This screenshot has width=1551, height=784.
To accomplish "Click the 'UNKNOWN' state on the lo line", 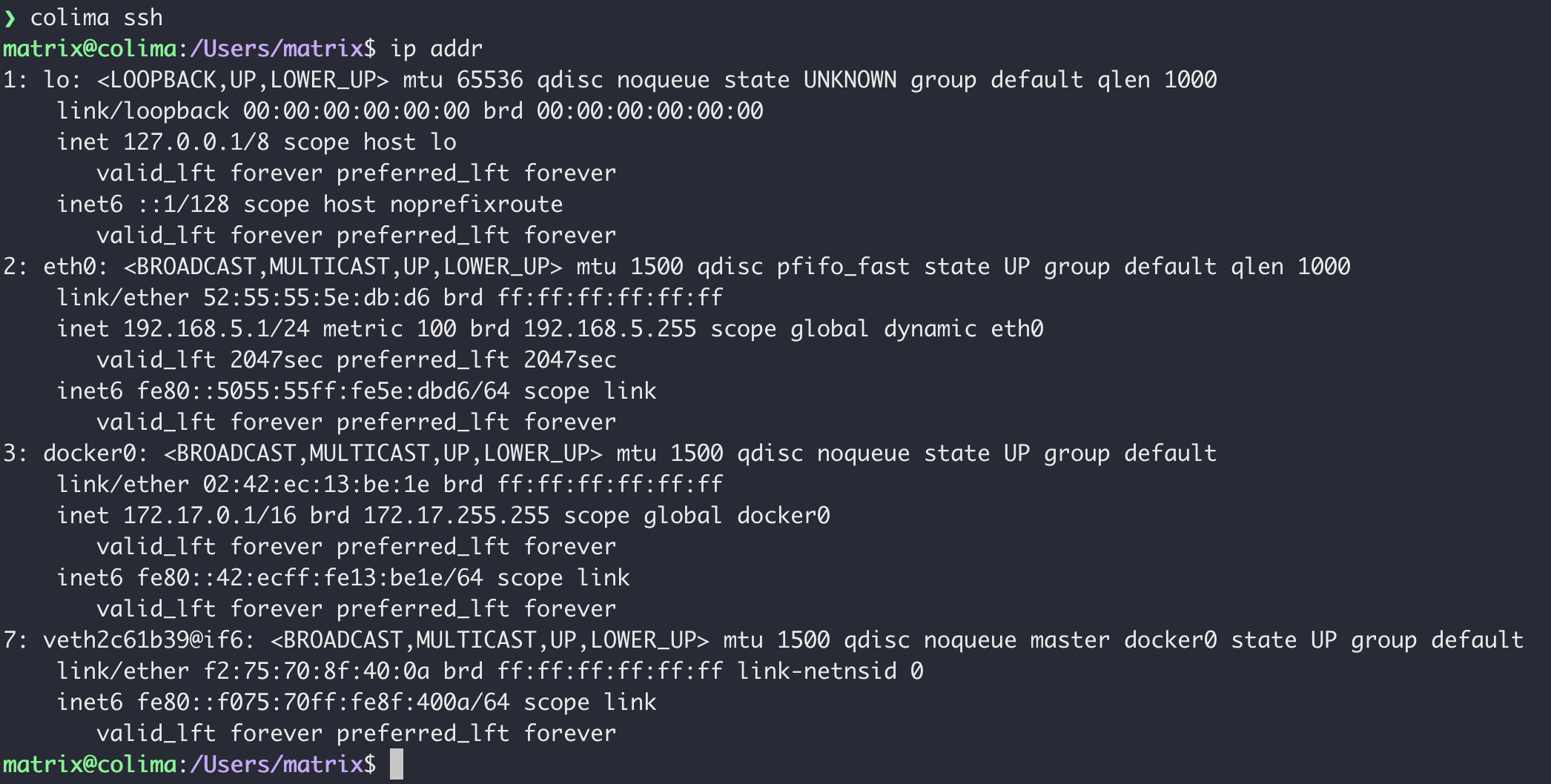I will [x=850, y=80].
